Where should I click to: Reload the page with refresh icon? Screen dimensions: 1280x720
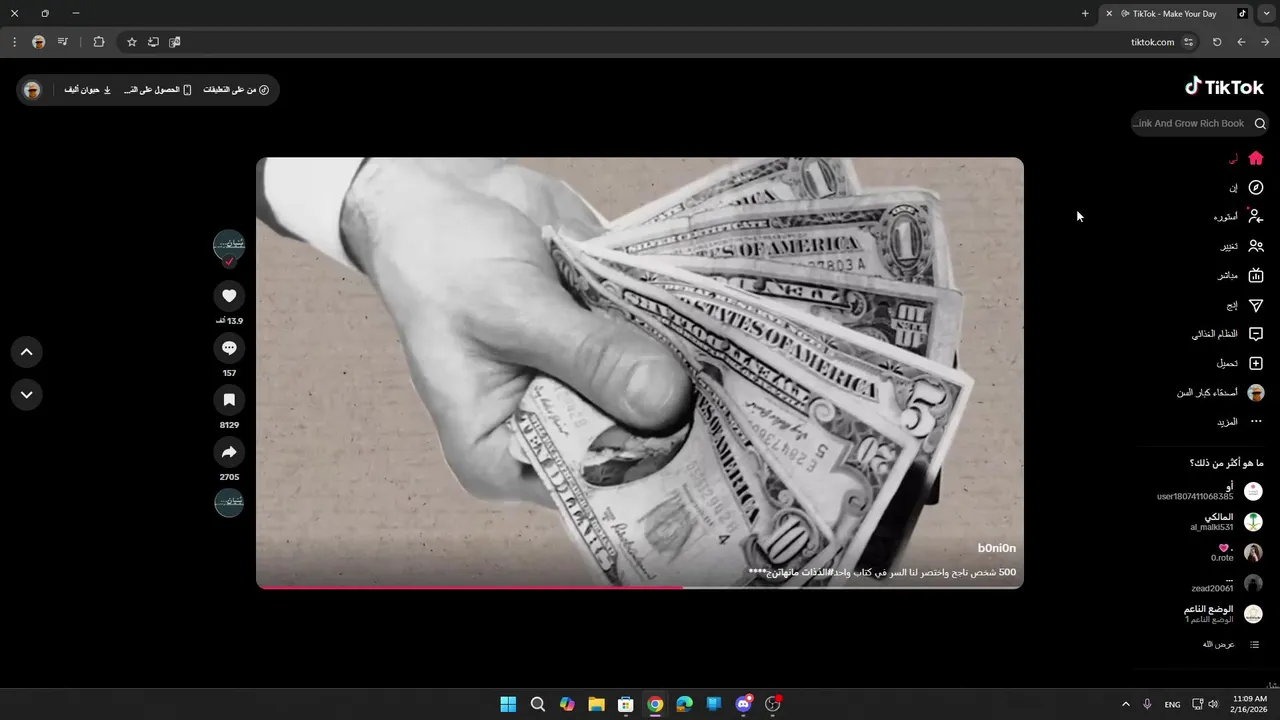(1217, 42)
